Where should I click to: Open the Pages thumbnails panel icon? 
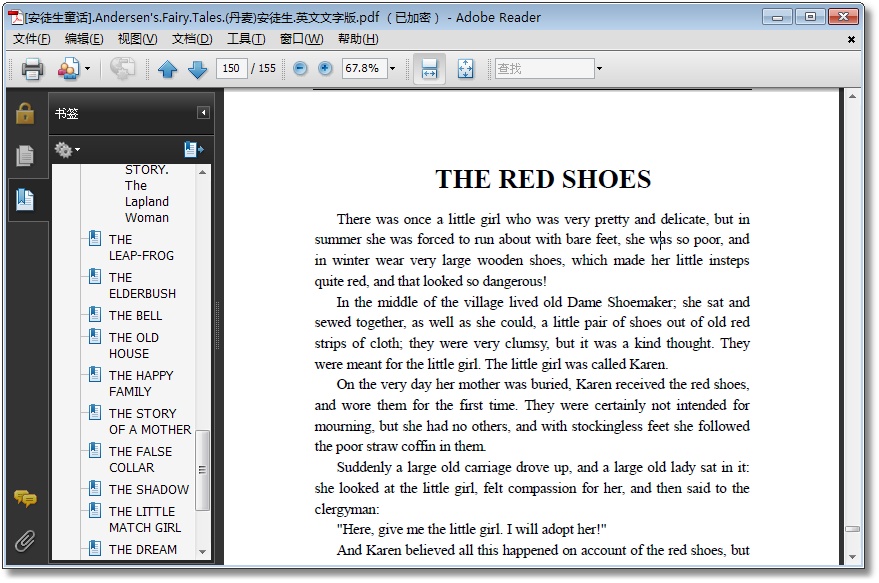click(x=25, y=155)
